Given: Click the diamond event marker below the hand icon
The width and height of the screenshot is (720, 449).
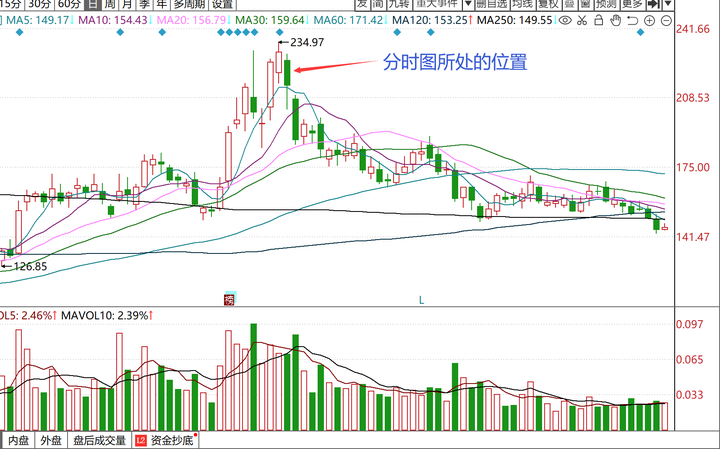Looking at the screenshot, I should click(640, 32).
